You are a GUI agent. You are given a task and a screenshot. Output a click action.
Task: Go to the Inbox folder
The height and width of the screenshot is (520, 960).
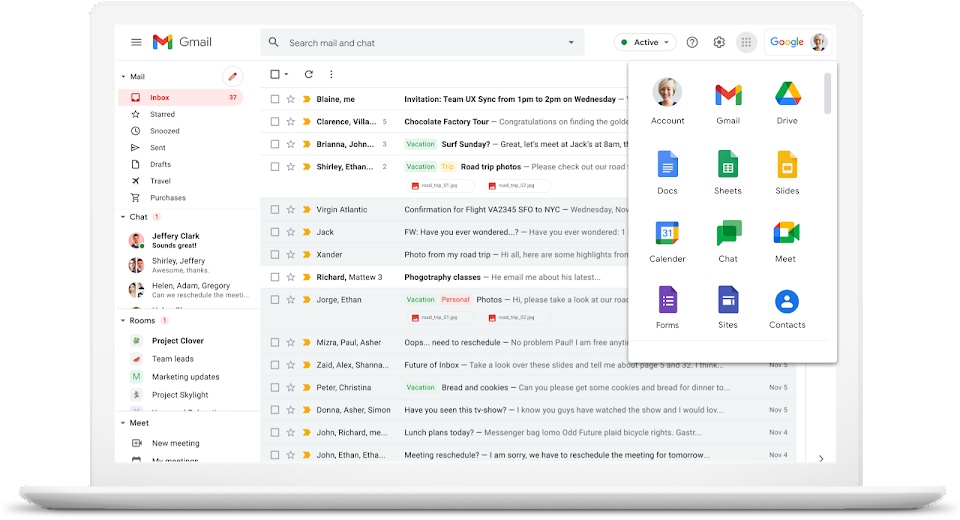(x=160, y=98)
